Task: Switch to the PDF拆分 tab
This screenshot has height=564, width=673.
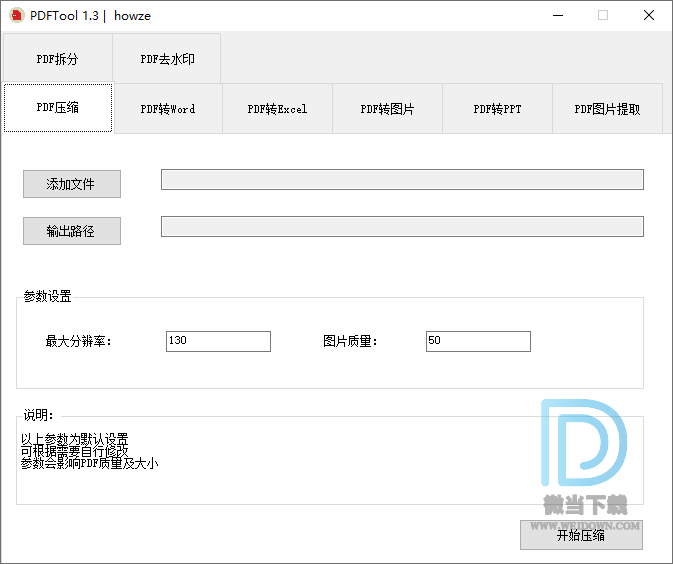Action: 57,59
